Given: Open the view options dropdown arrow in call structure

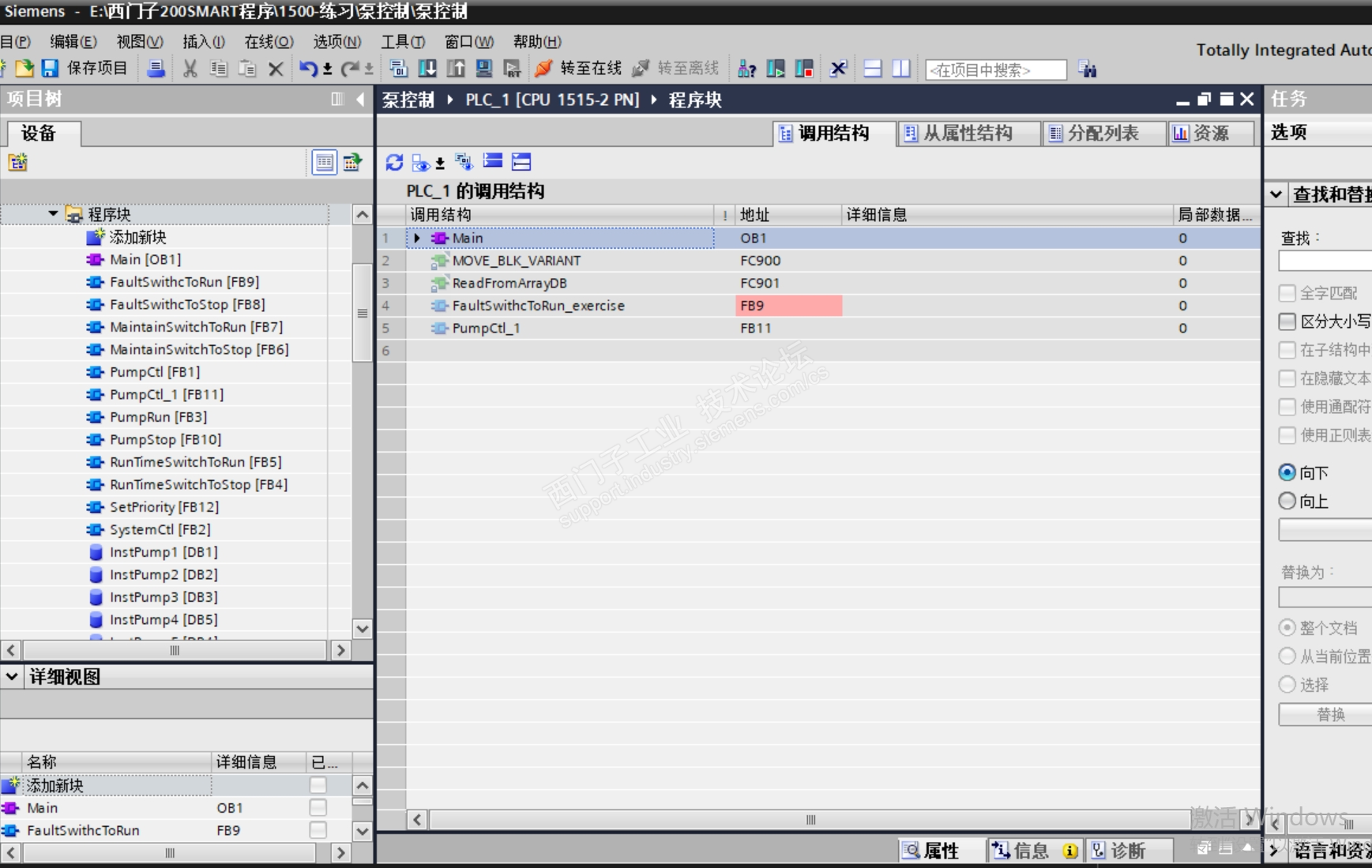Looking at the screenshot, I should 440,163.
